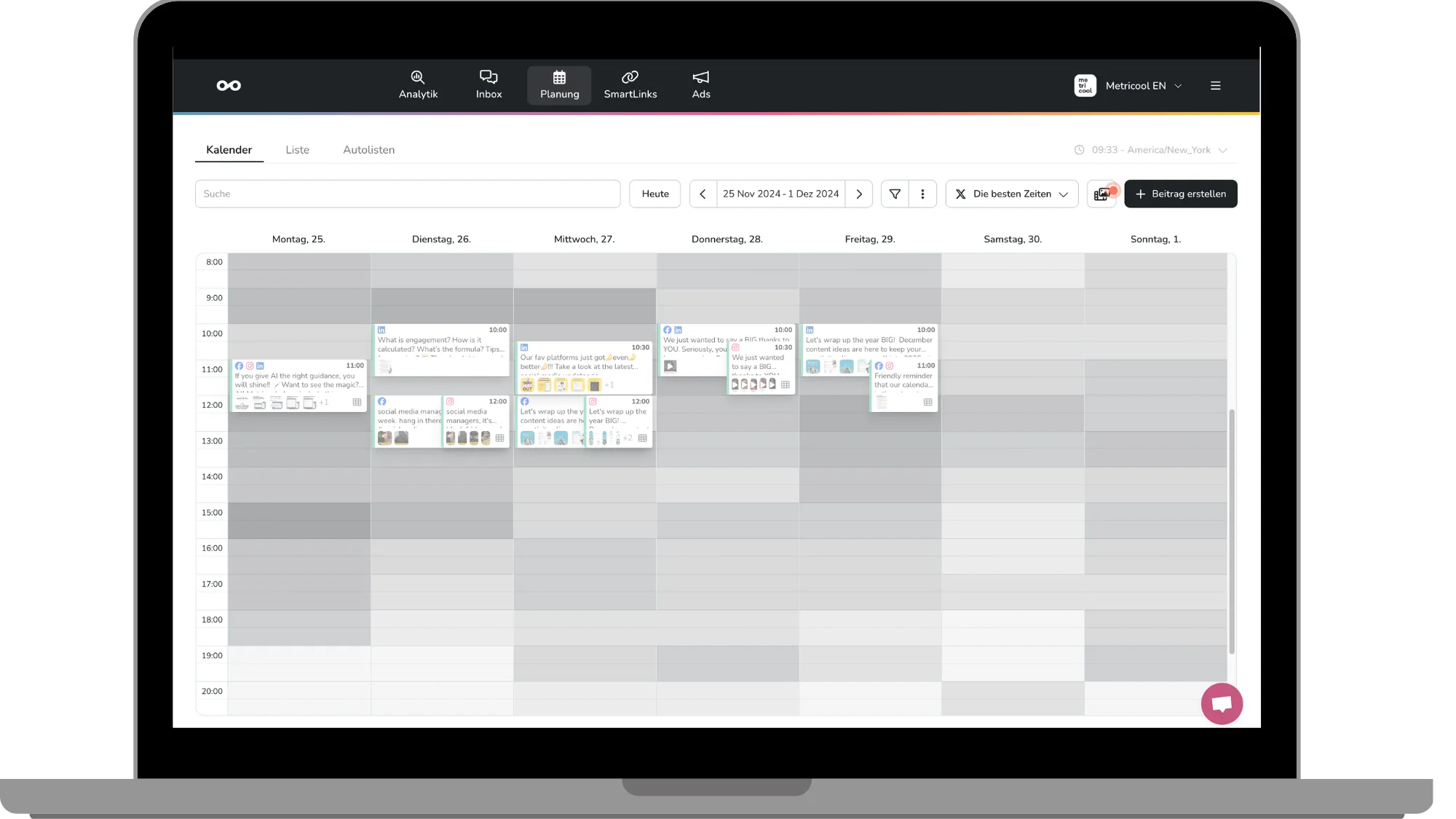Viewport: 1456px width, 819px height.
Task: Open the hamburger menu in the header
Action: click(x=1215, y=86)
